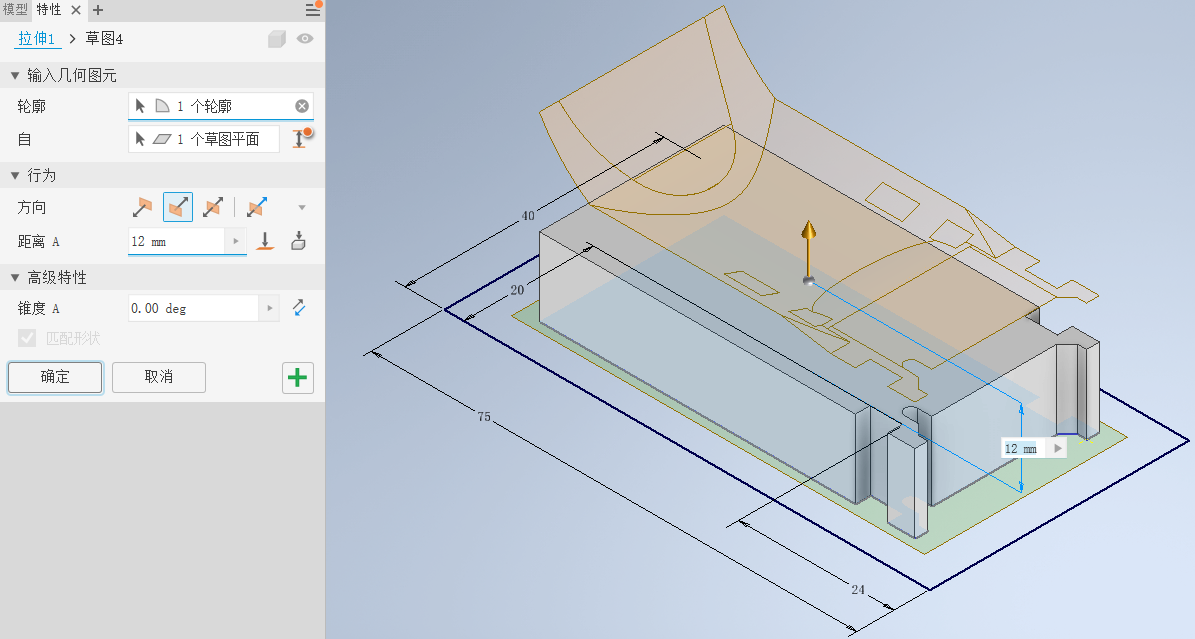Click the 40 dimension in the viewport
This screenshot has height=639, width=1195.
tap(527, 216)
